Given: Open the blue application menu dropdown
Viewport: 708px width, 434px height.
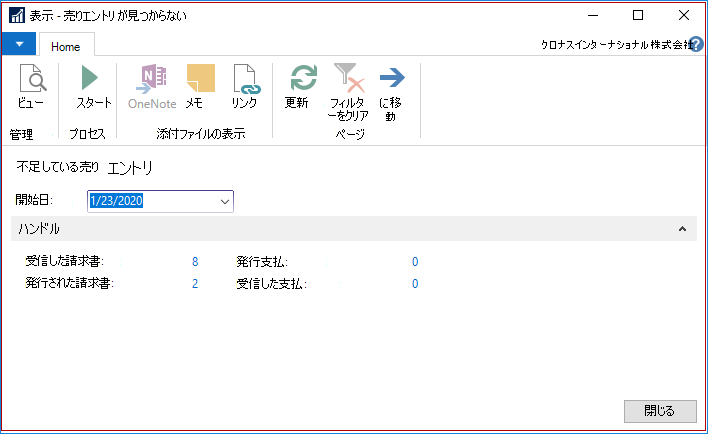Looking at the screenshot, I should (x=19, y=44).
